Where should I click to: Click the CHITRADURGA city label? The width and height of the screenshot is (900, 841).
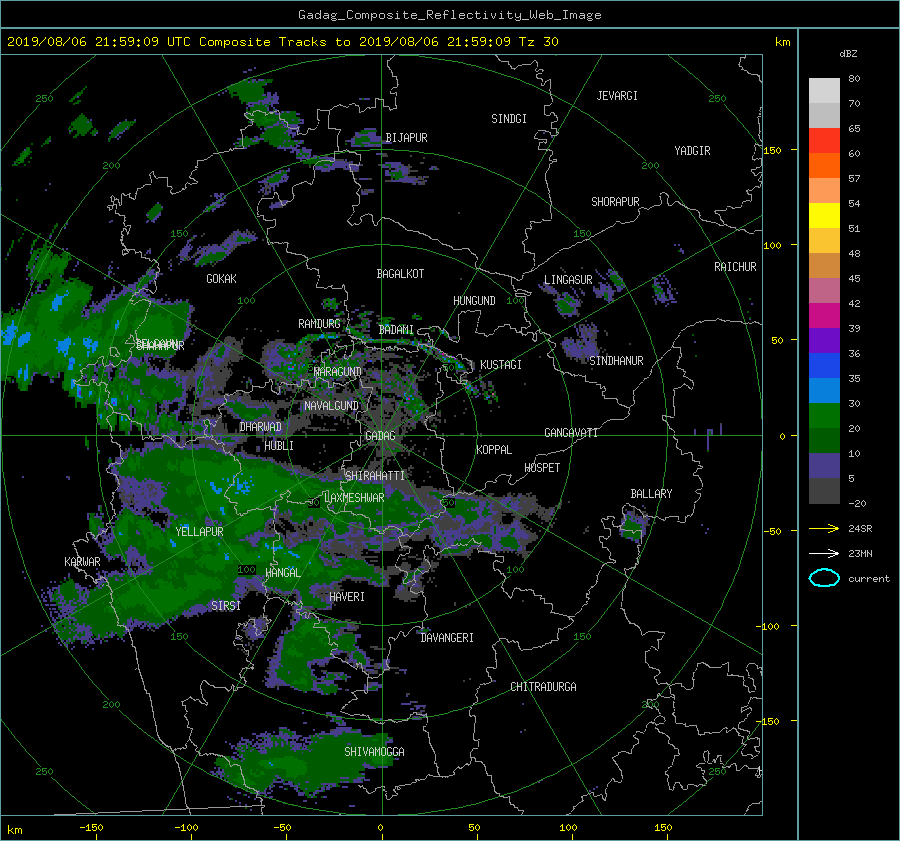(x=543, y=687)
